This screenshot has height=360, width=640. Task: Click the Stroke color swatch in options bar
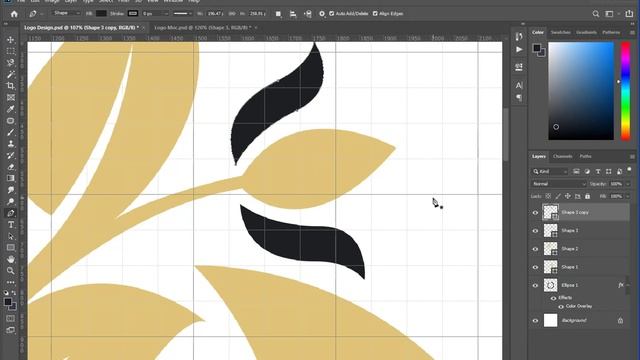coord(133,13)
